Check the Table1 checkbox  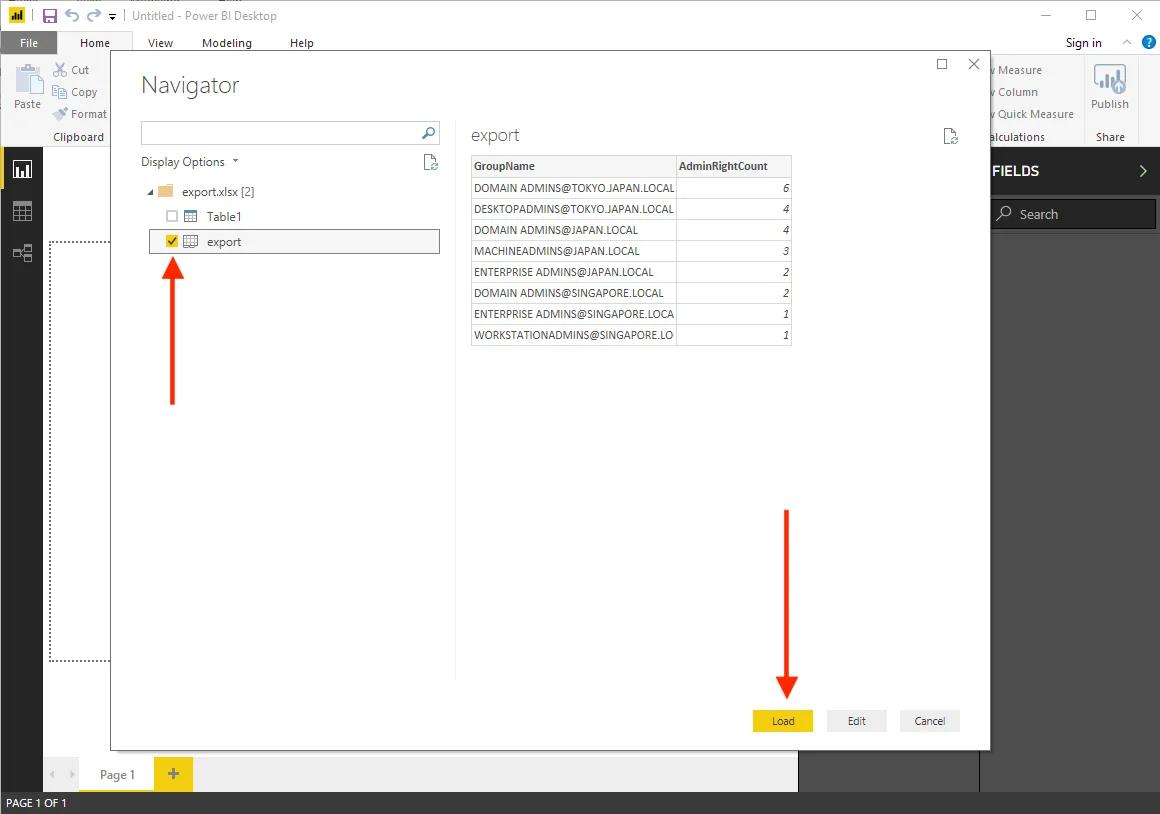pyautogui.click(x=172, y=216)
